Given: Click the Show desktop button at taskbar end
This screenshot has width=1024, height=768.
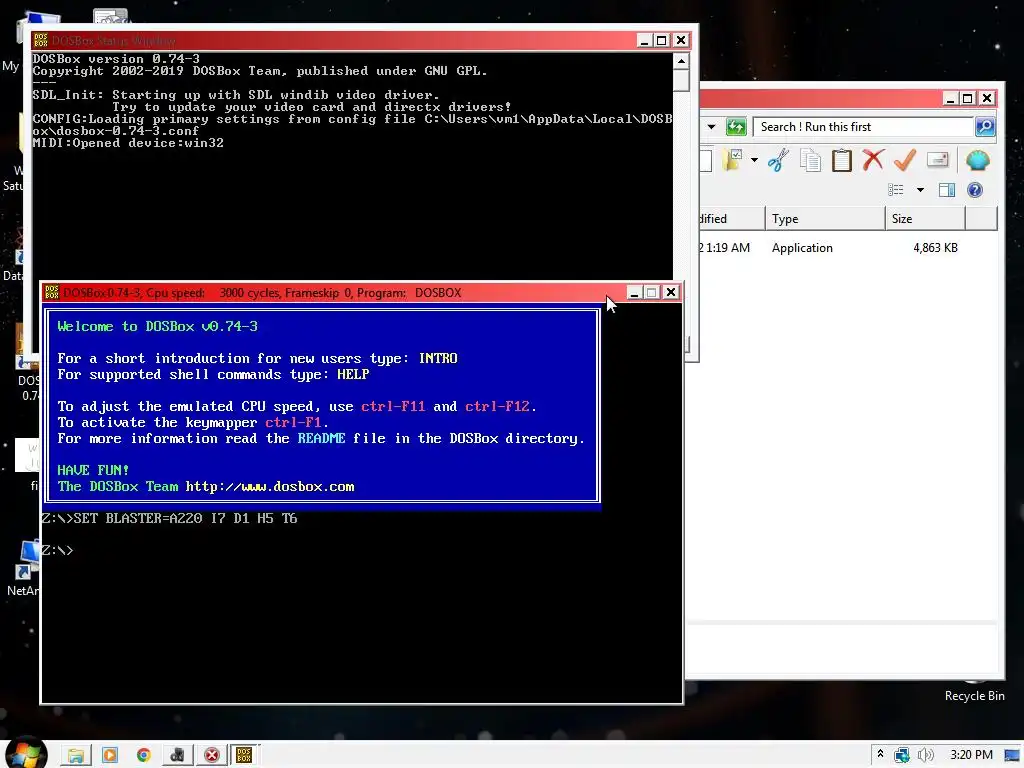Looking at the screenshot, I should tap(1013, 756).
